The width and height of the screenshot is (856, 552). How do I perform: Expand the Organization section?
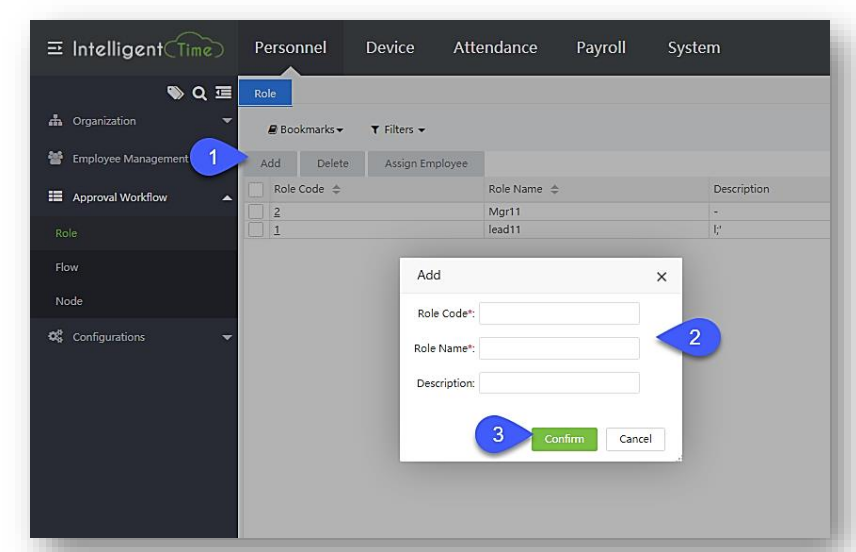tap(226, 121)
